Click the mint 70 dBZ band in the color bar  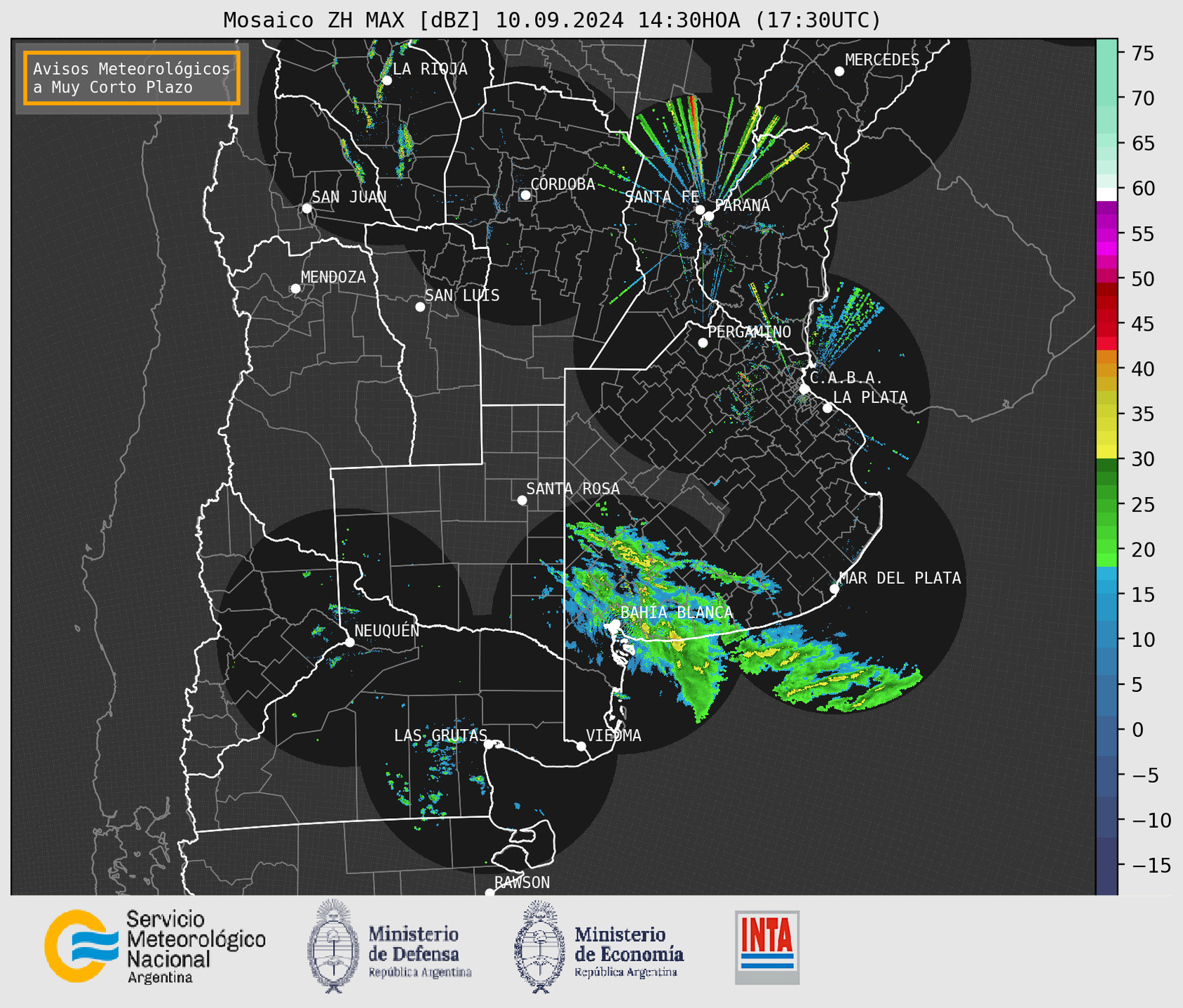pyautogui.click(x=1107, y=98)
